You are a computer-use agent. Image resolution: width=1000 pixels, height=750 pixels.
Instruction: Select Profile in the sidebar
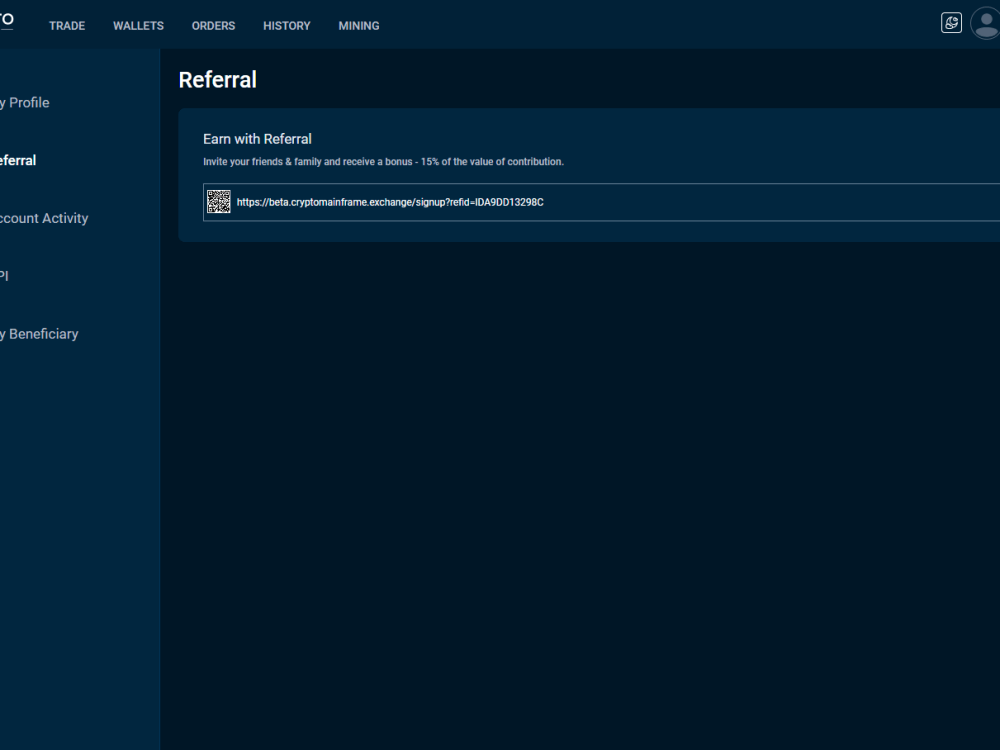25,103
